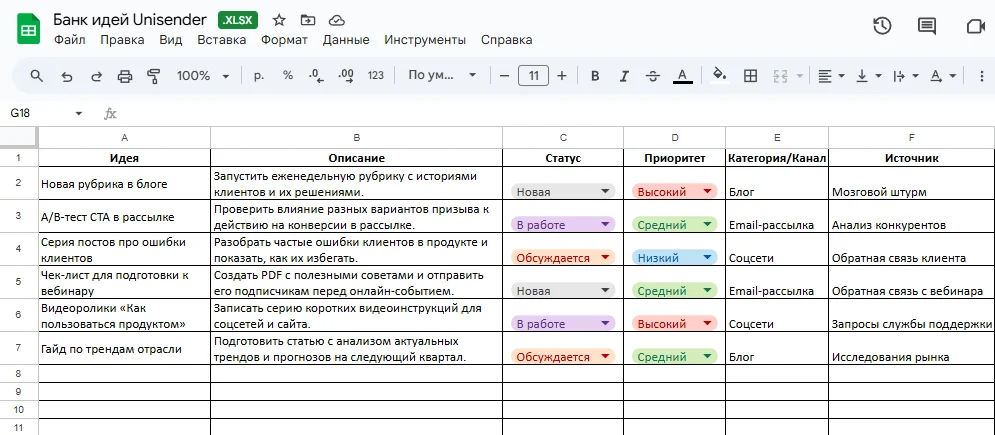Apply percent format with % button
995x435 pixels.
coord(288,76)
